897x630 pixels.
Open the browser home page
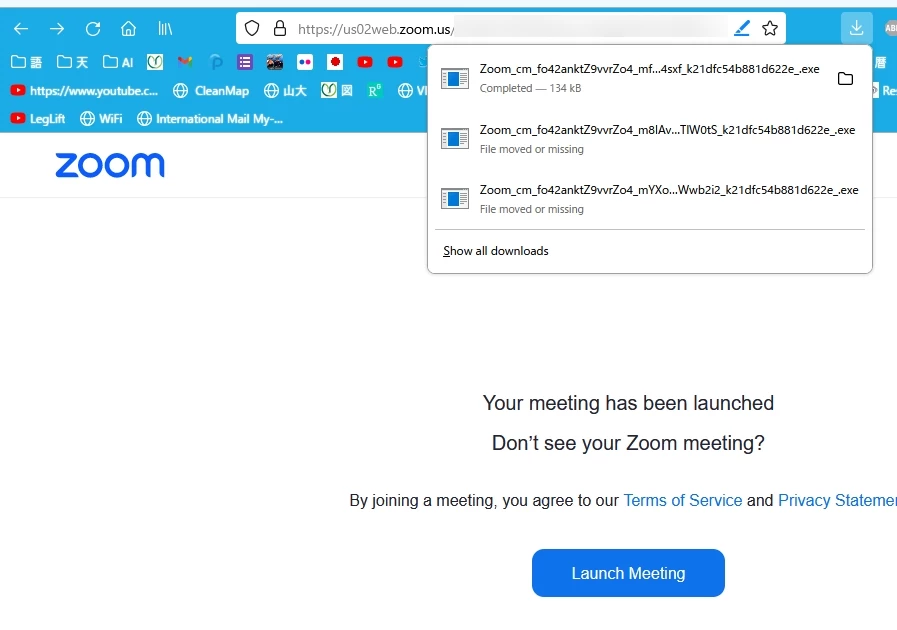129,29
